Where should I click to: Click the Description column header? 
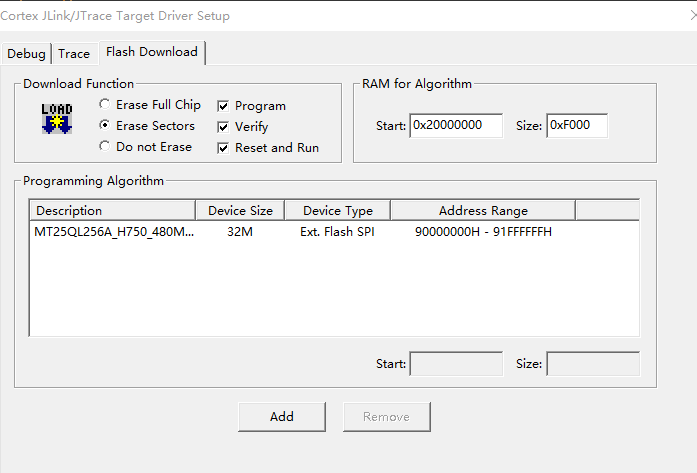(x=112, y=211)
